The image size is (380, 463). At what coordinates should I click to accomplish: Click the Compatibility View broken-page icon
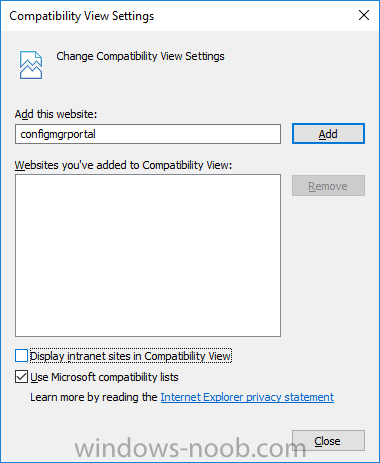[31, 65]
